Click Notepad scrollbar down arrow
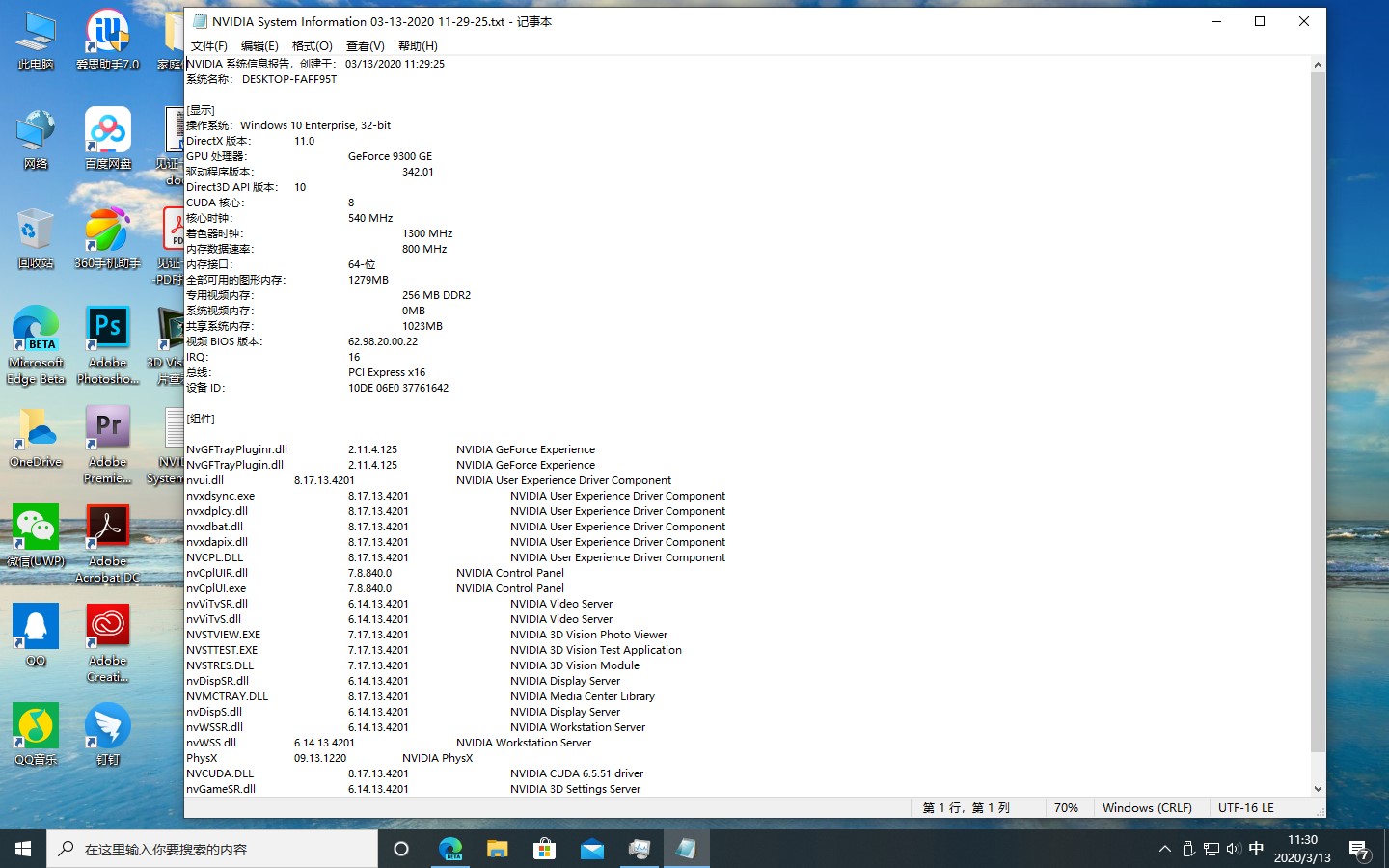 coord(1318,789)
